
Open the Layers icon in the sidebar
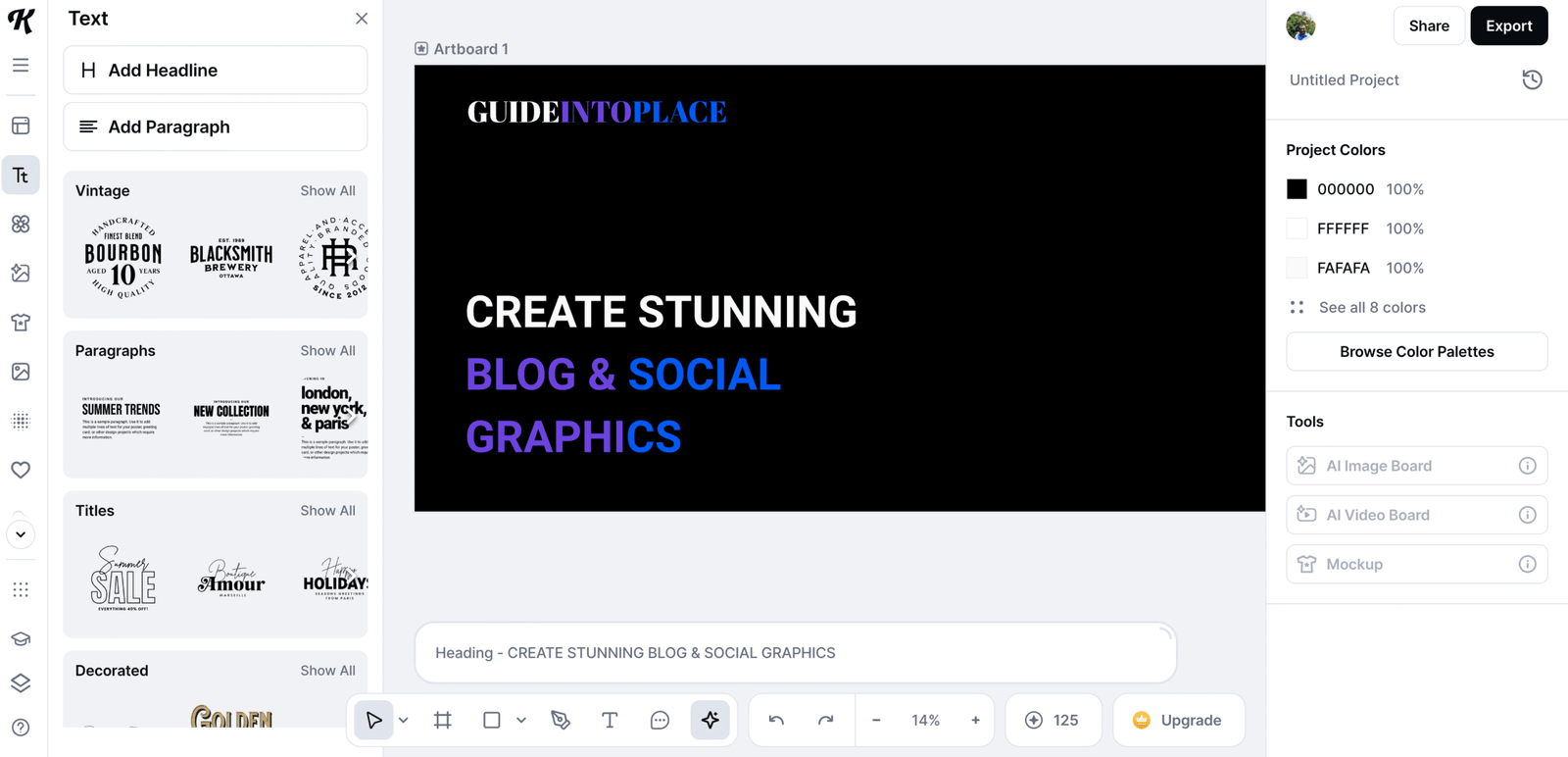(21, 682)
